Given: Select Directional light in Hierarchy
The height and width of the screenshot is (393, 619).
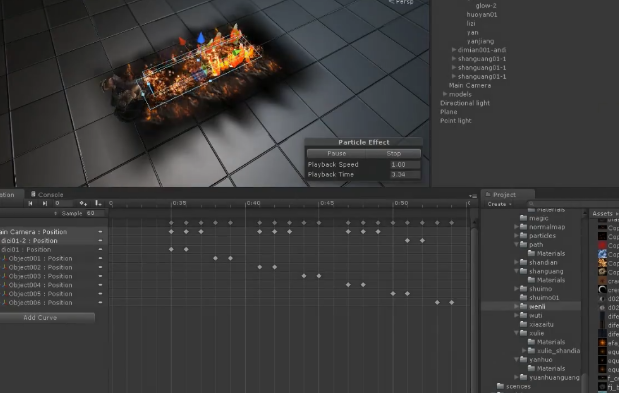Looking at the screenshot, I should click(x=465, y=103).
